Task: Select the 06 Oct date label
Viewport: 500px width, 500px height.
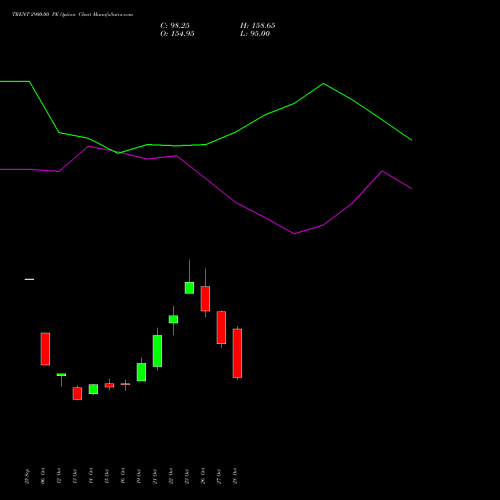Action: (x=43, y=476)
